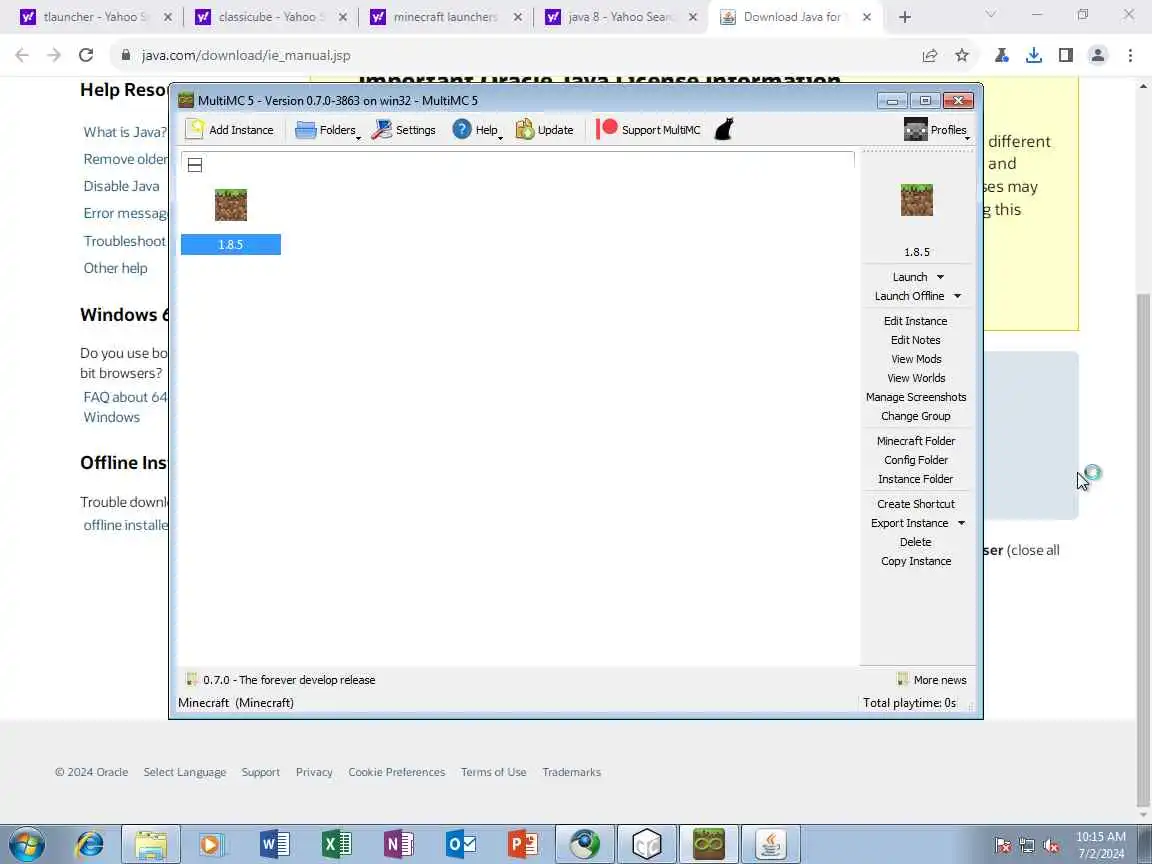Reload the Java download page
This screenshot has height=864, width=1152.
[86, 55]
